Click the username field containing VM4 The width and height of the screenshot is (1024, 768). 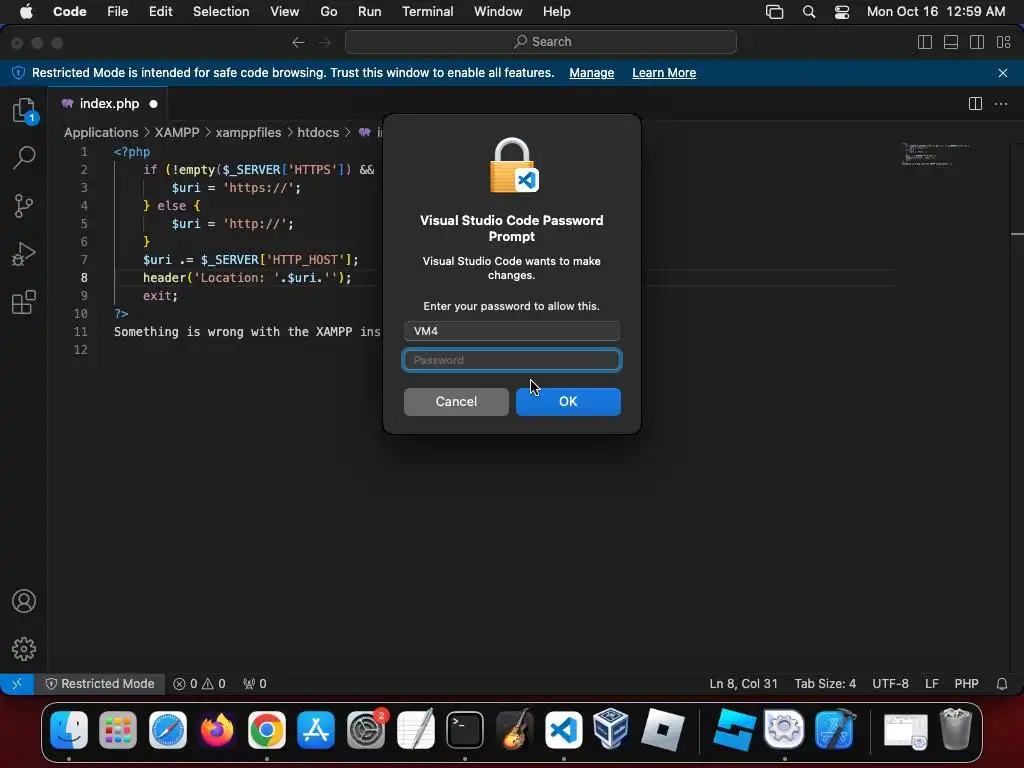click(512, 331)
